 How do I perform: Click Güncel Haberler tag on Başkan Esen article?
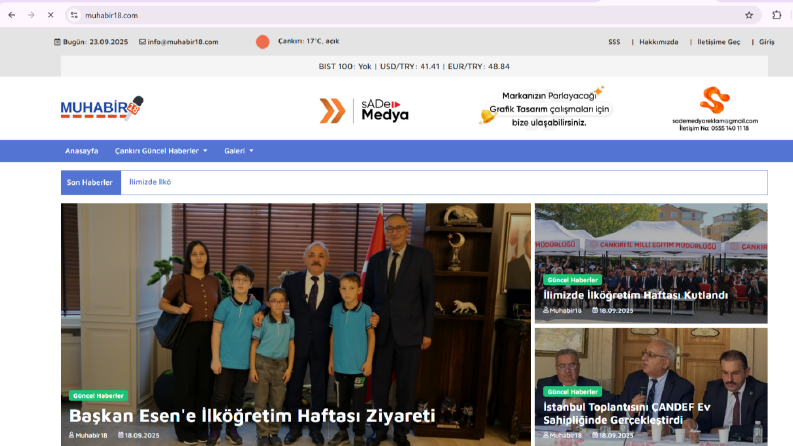click(x=98, y=396)
